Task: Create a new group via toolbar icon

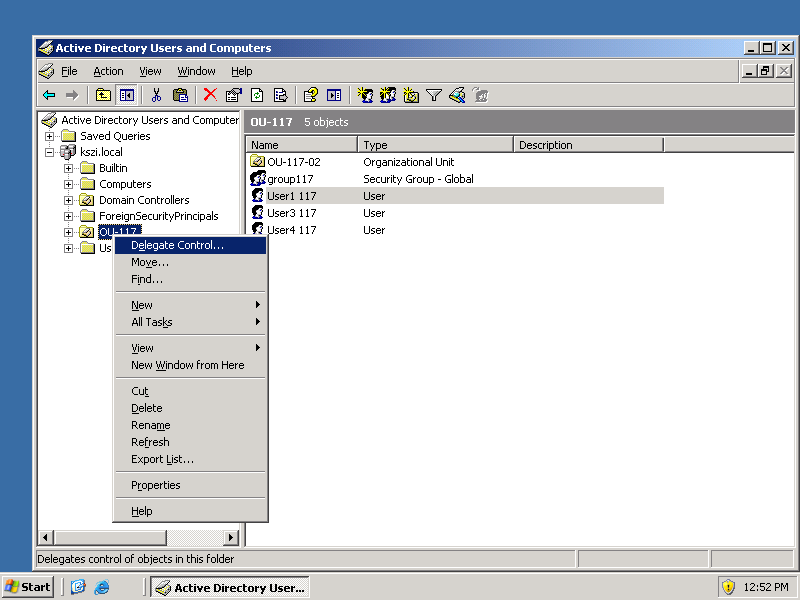Action: coord(388,95)
